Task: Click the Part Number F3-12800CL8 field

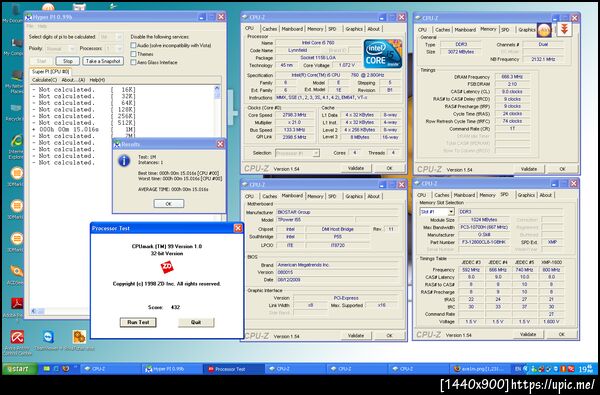Action: point(484,242)
